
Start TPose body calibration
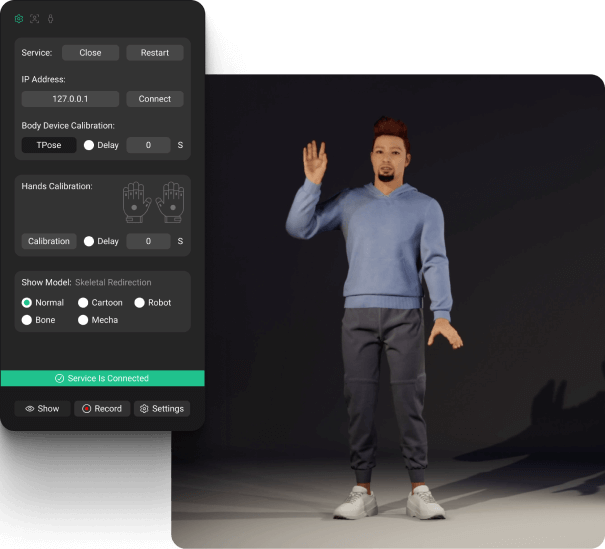tap(49, 145)
